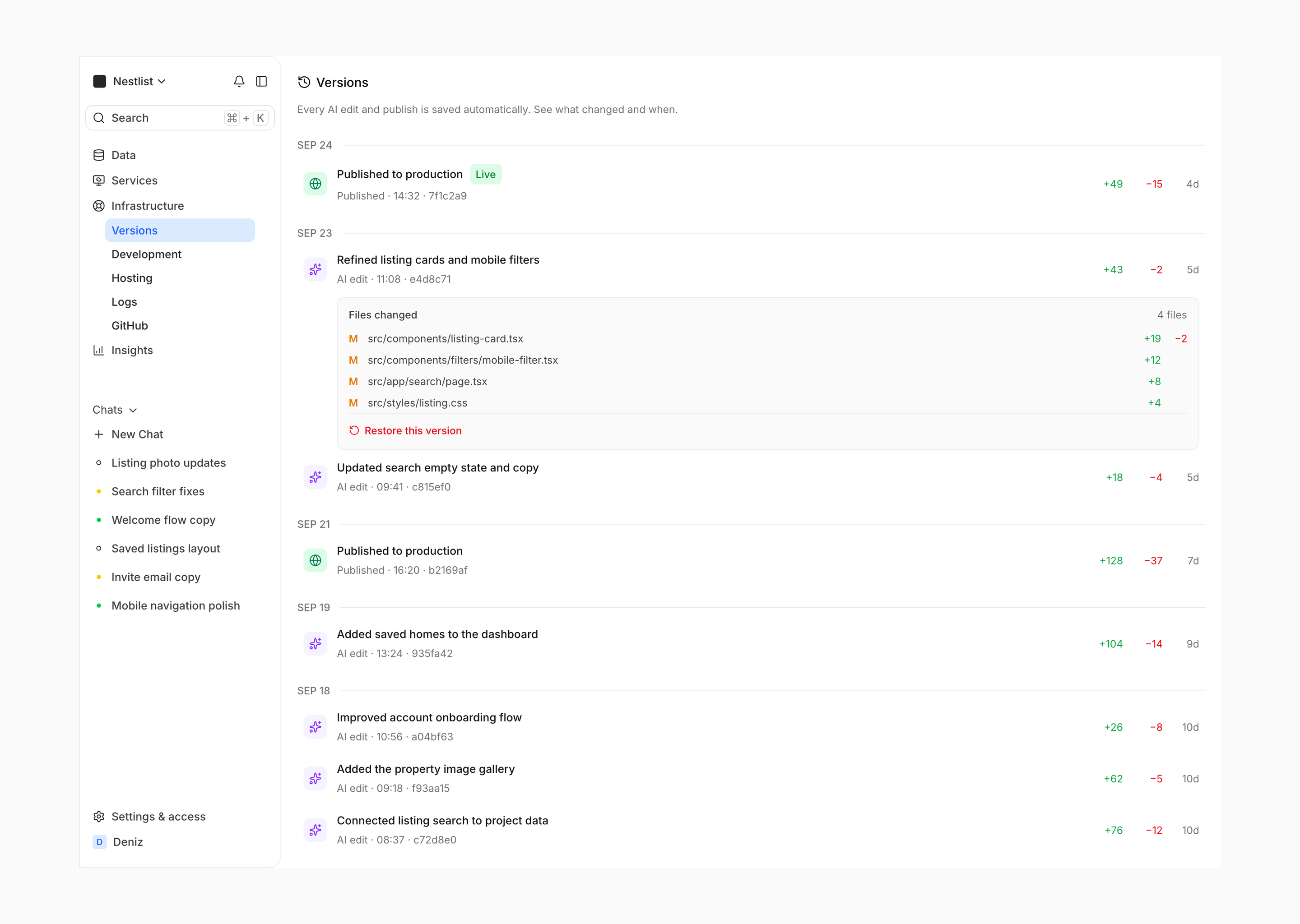Toggle the sidebar panel icon
The width and height of the screenshot is (1300, 924).
point(261,81)
